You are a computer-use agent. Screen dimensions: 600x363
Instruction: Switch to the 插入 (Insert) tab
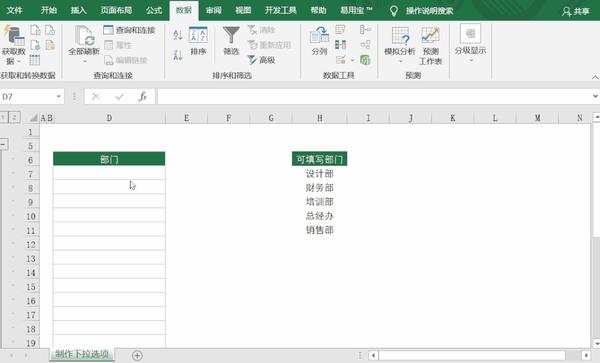[78, 10]
